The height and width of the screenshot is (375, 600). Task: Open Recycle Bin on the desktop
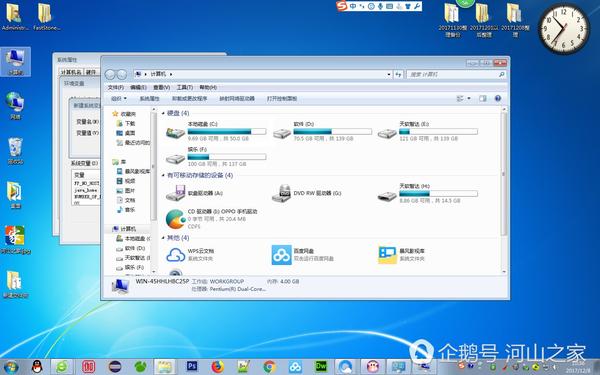click(15, 151)
